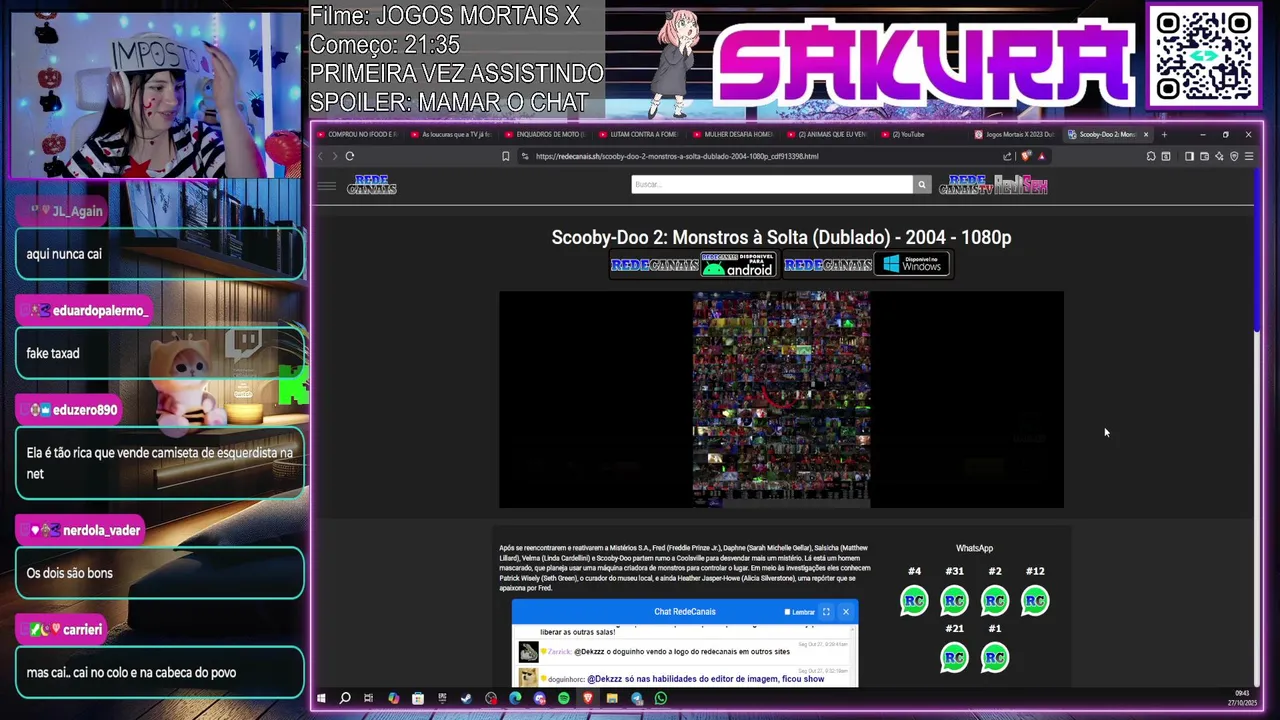Click the Scooby-Doo 2 movie title
1280x720 pixels.
[x=781, y=237]
